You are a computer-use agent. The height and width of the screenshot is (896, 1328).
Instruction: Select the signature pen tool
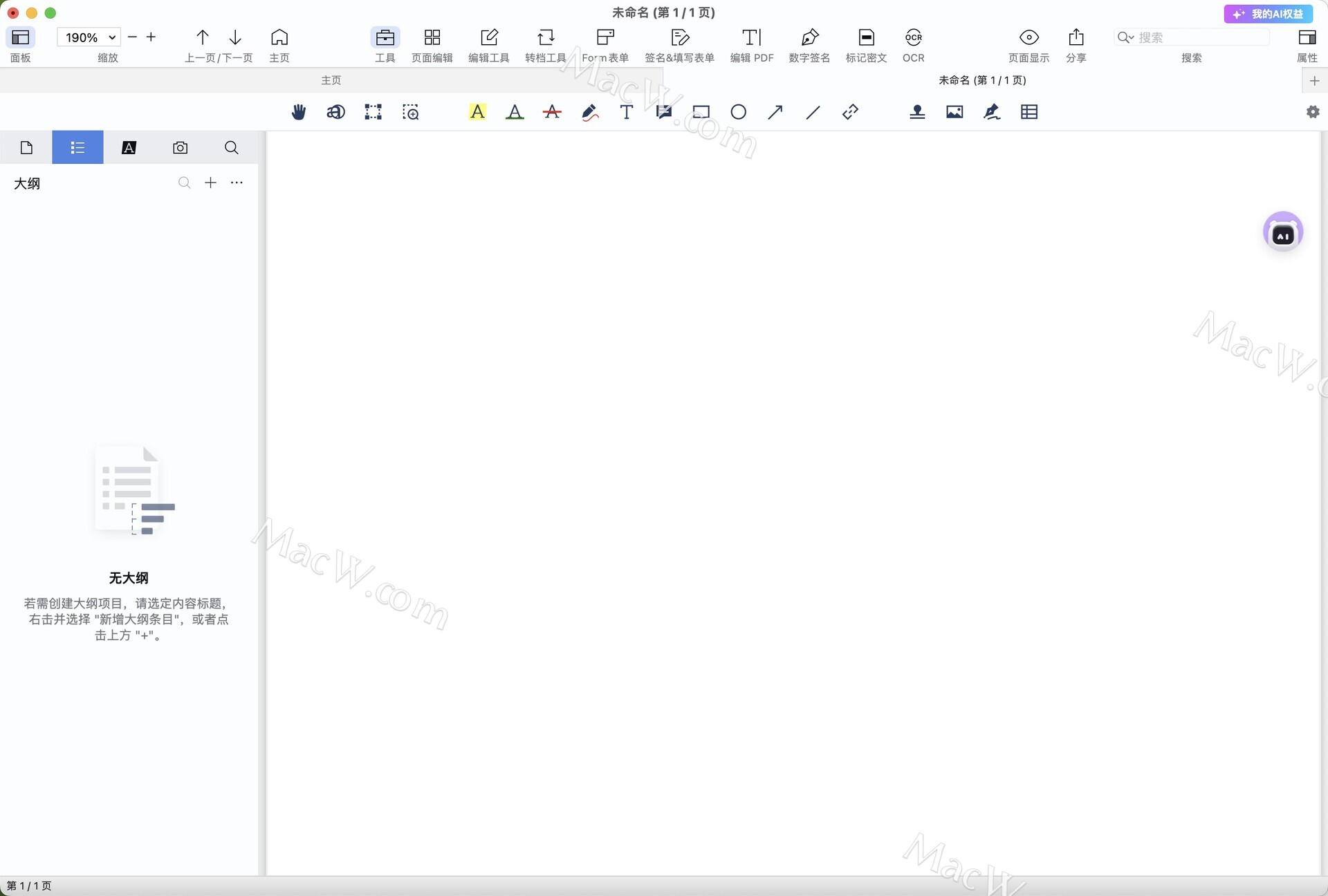click(x=992, y=112)
